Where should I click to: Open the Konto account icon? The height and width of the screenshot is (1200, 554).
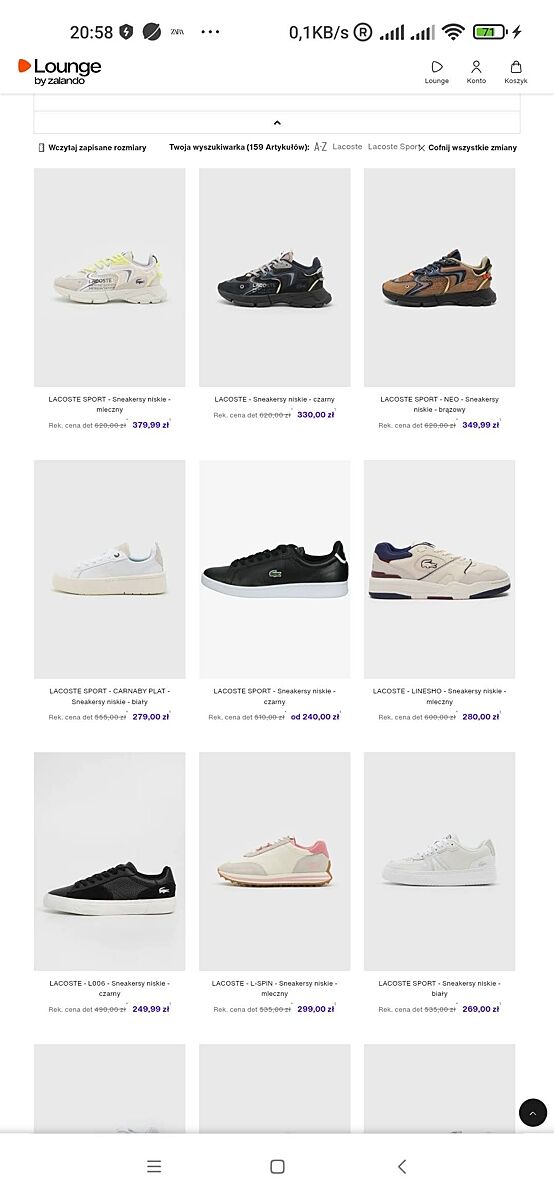click(x=476, y=72)
